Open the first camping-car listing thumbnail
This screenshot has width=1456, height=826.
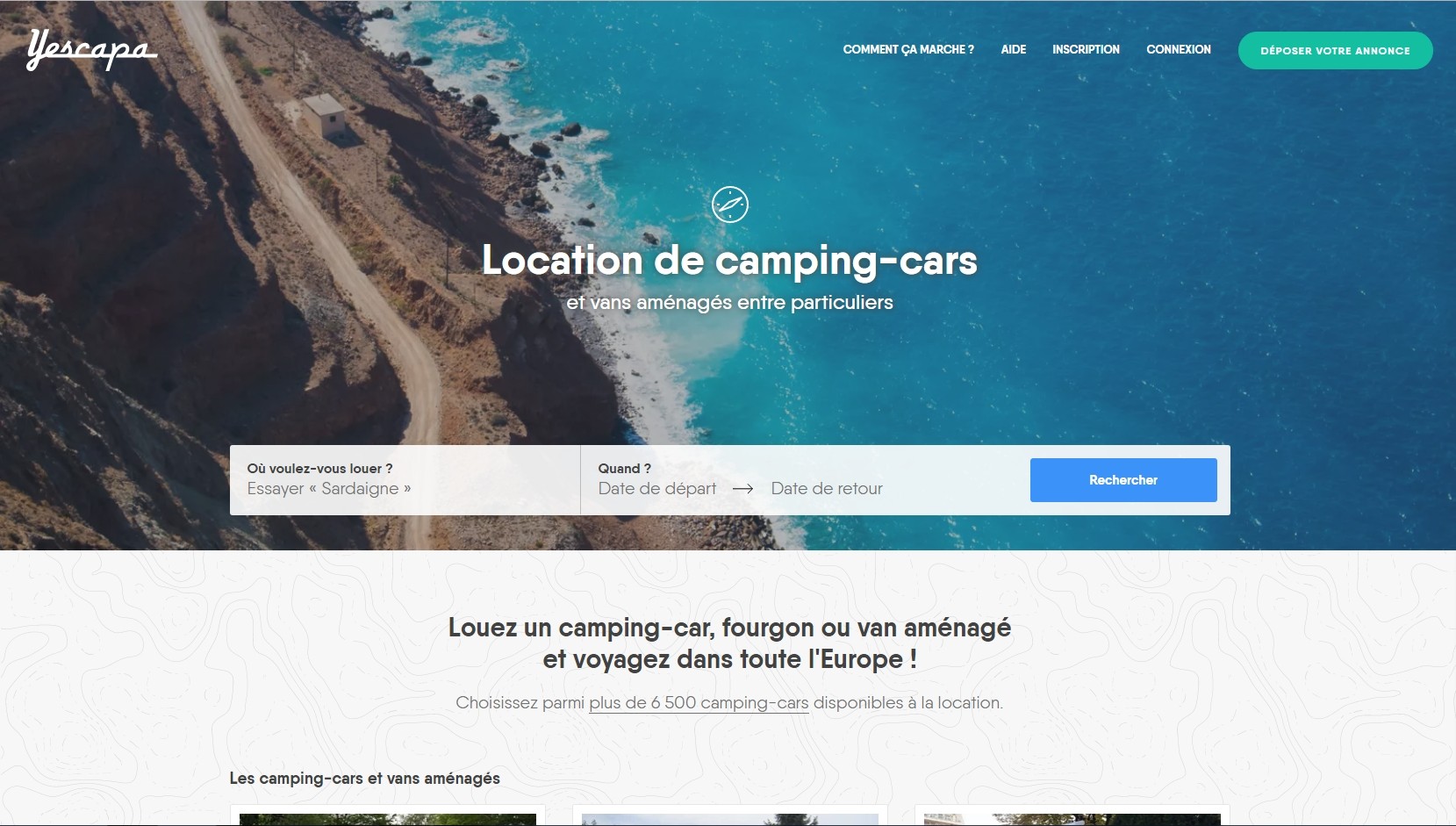pos(388,815)
